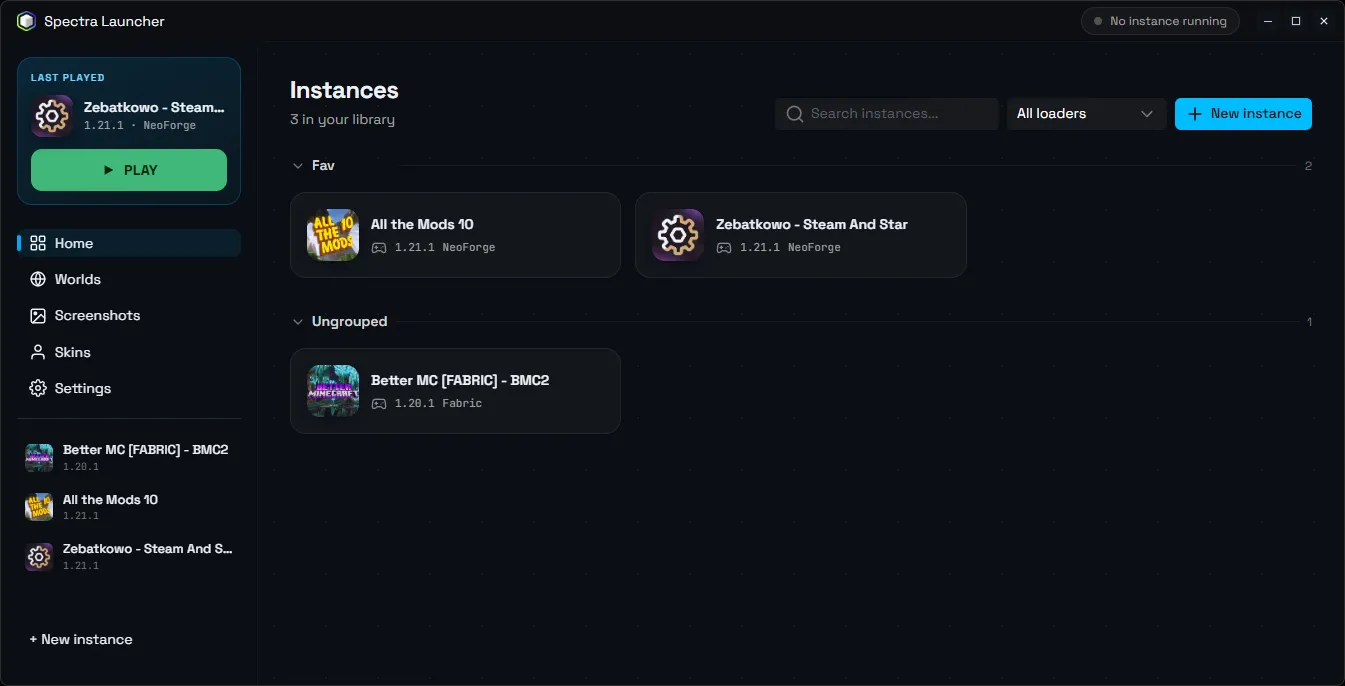Click the Last Played instance gear icon

(x=52, y=116)
